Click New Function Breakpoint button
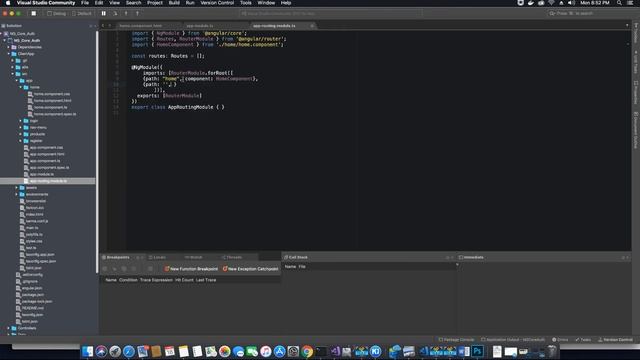This screenshot has width=640, height=360. pos(191,269)
